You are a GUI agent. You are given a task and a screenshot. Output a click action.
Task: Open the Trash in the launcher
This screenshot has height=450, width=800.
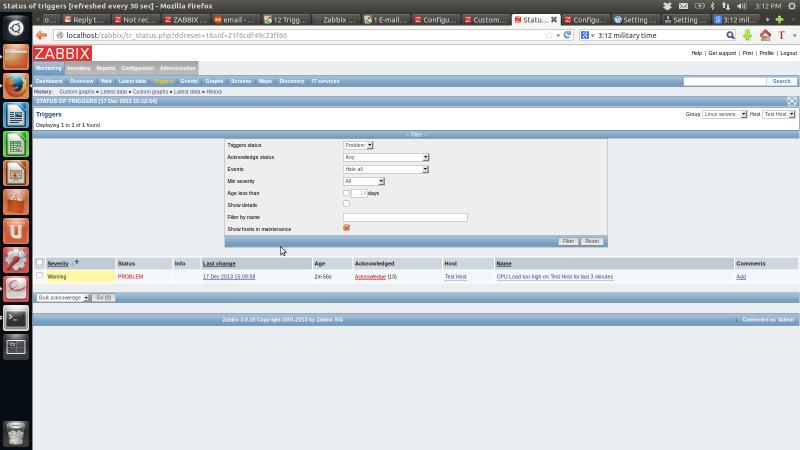click(x=16, y=434)
